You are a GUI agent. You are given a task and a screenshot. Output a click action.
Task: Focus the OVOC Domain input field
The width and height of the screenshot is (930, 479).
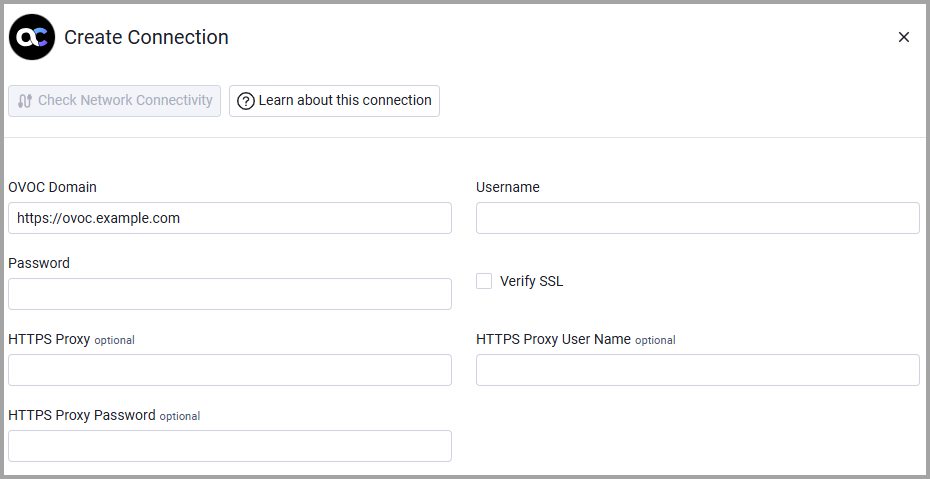(x=230, y=218)
